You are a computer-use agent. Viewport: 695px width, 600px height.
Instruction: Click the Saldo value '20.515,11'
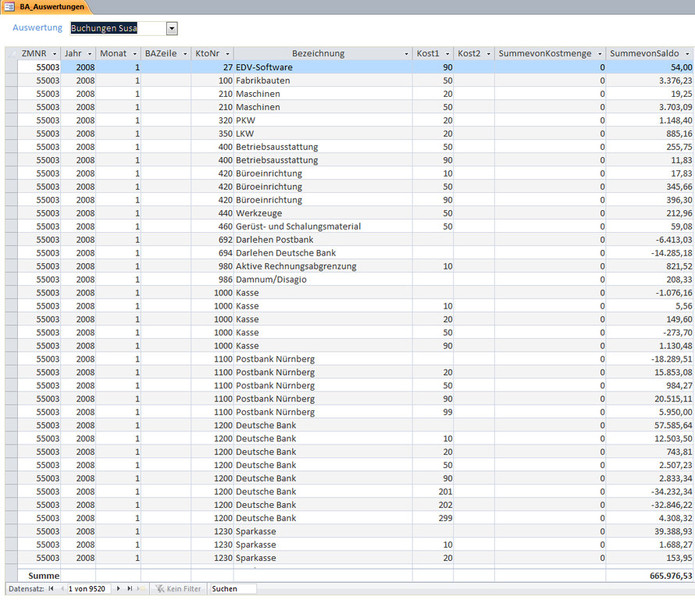pos(650,398)
